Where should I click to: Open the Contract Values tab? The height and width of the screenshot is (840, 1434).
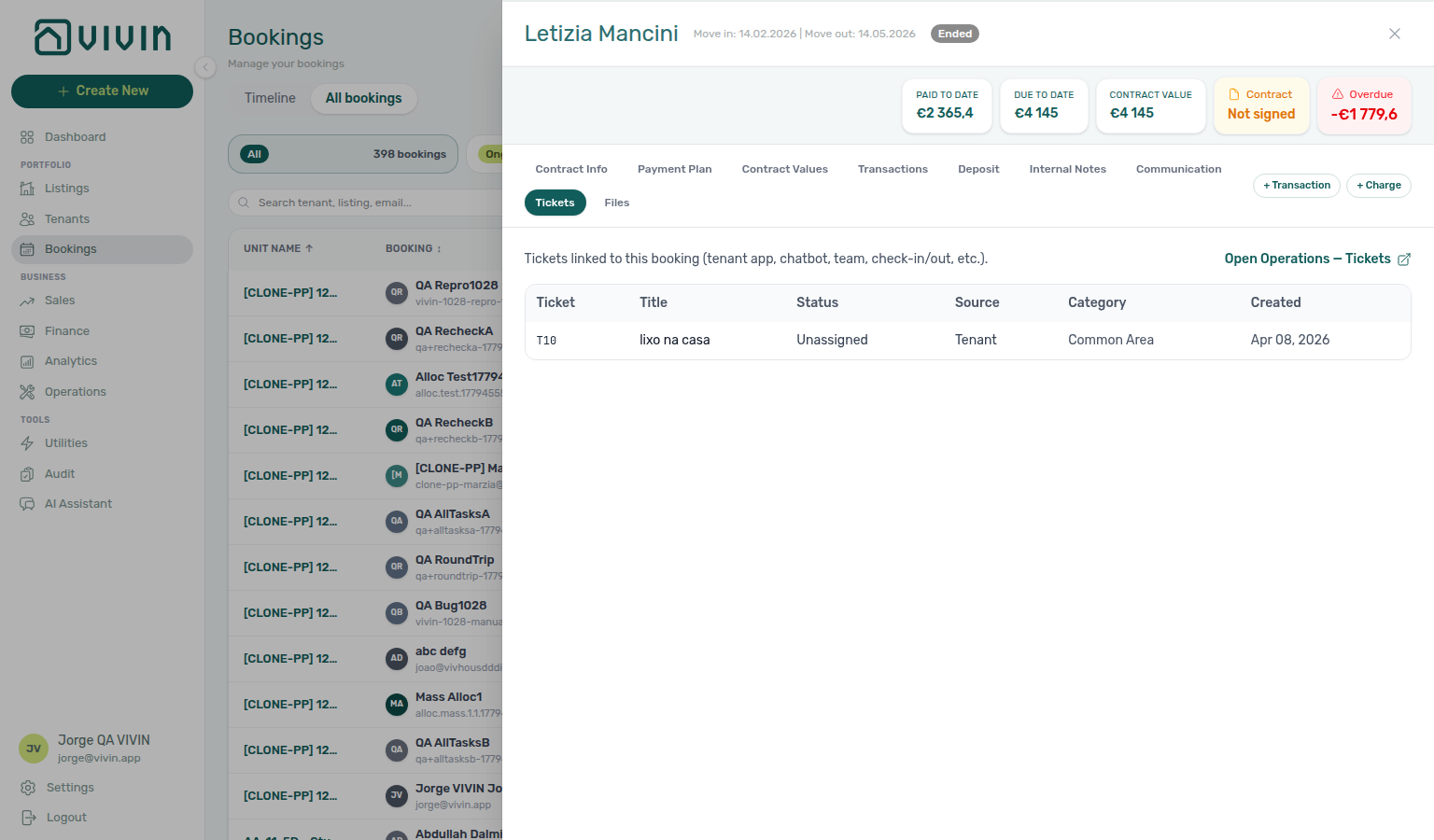click(785, 169)
